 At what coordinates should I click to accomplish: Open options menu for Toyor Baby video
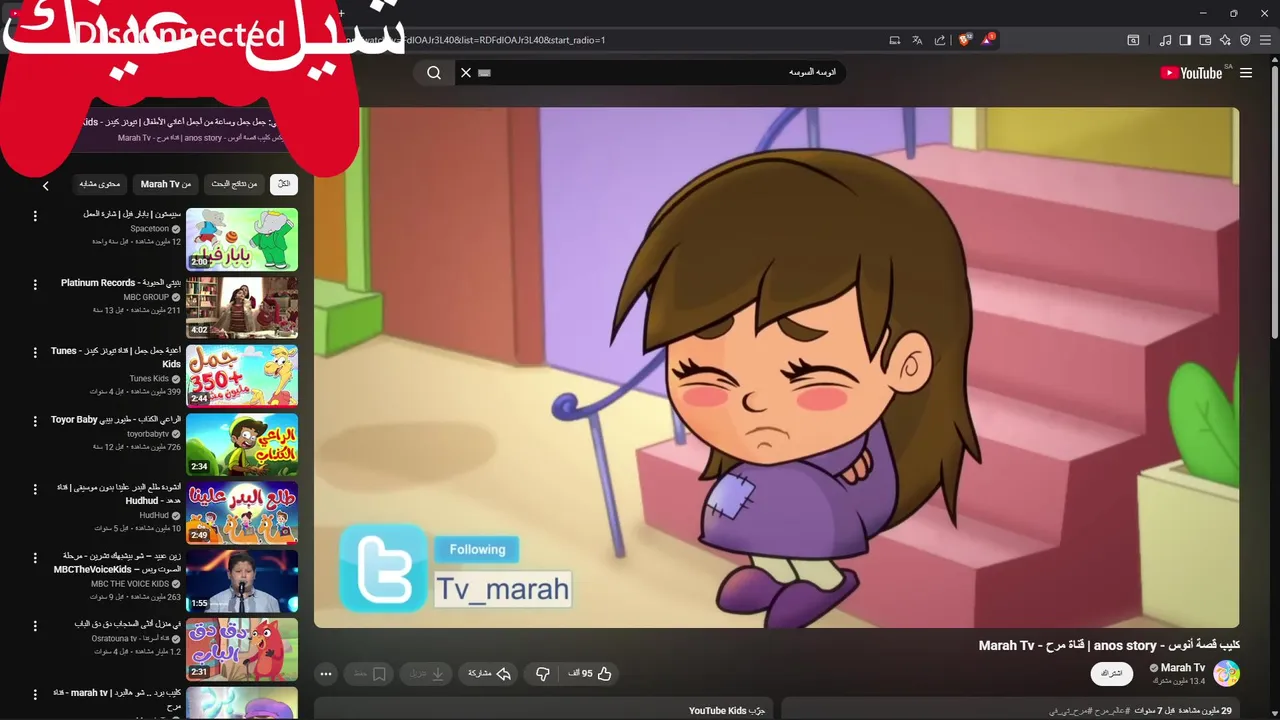click(x=35, y=421)
